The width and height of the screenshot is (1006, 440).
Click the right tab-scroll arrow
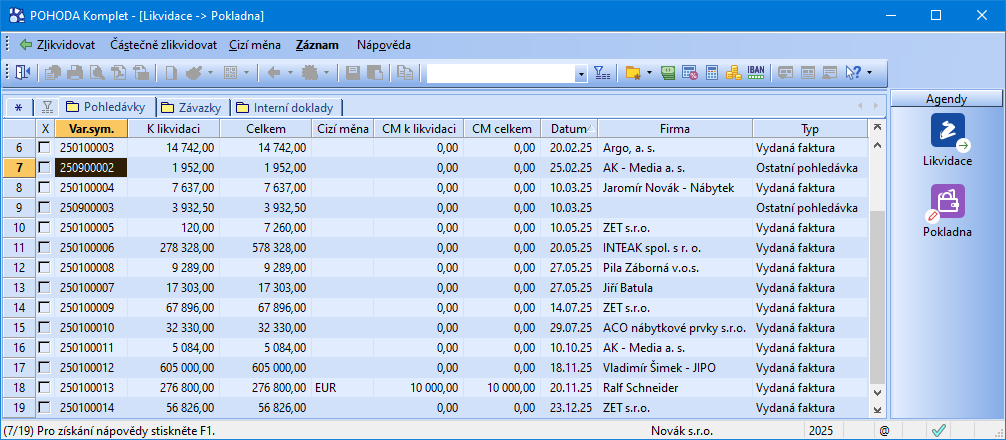(x=874, y=106)
